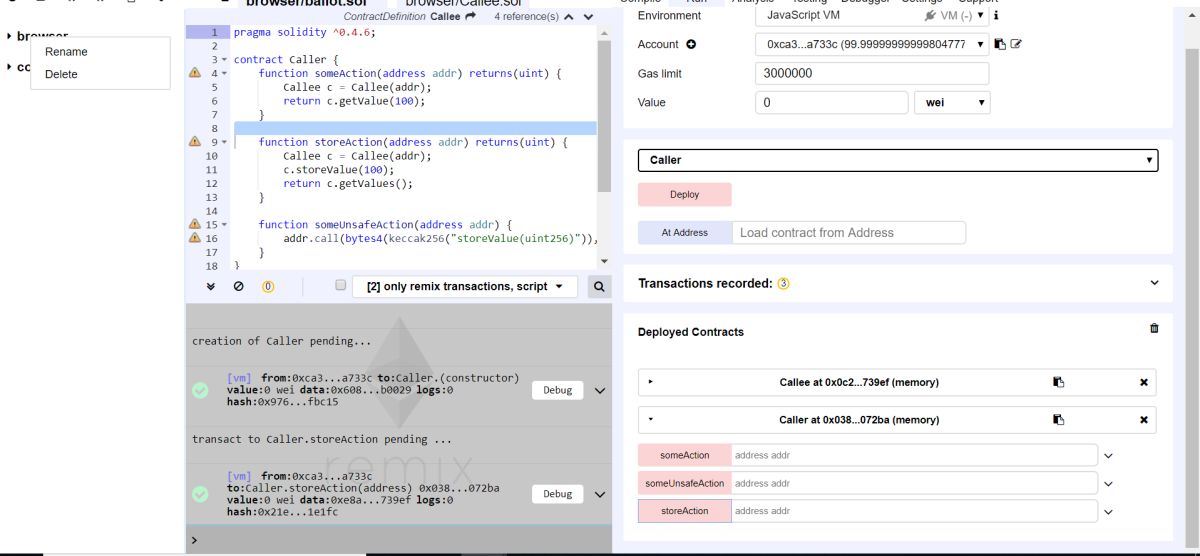Open the Environment JavaScript VM dropdown
1200x556 pixels.
(x=873, y=15)
